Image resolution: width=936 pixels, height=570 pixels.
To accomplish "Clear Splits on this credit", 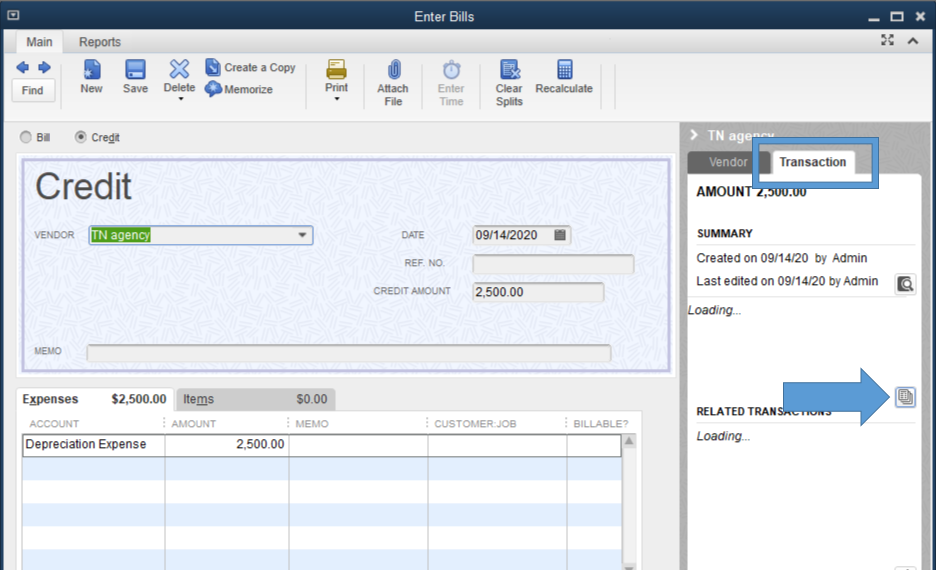I will point(509,83).
